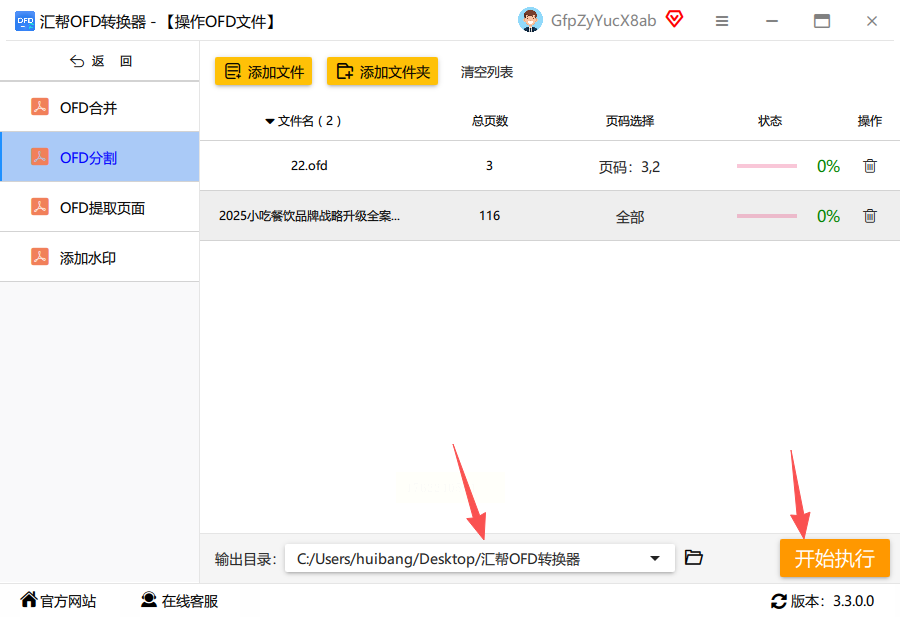Click the 添加文件 button
The image size is (900, 617).
pyautogui.click(x=263, y=71)
